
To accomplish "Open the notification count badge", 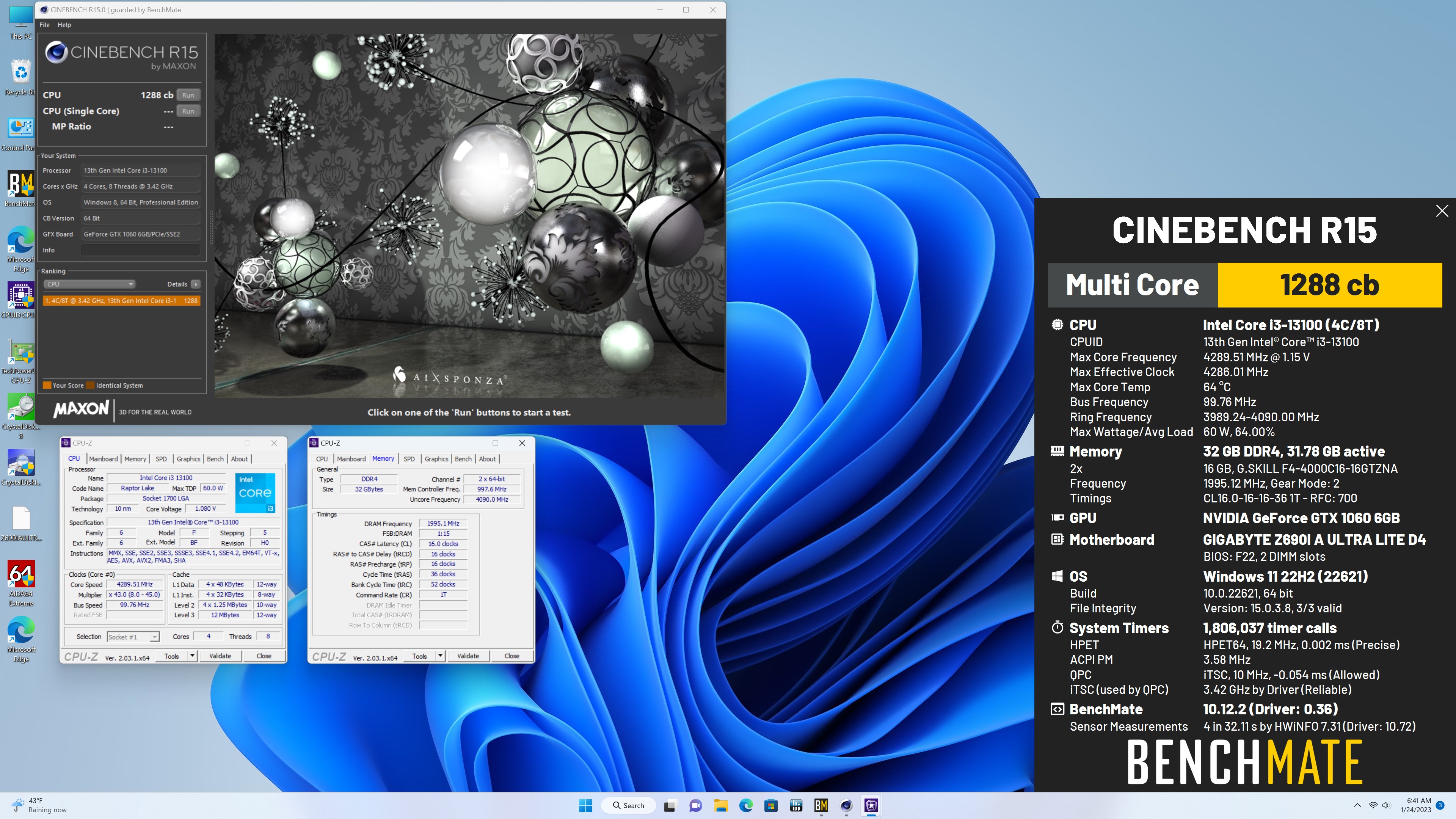I will pyautogui.click(x=1440, y=805).
